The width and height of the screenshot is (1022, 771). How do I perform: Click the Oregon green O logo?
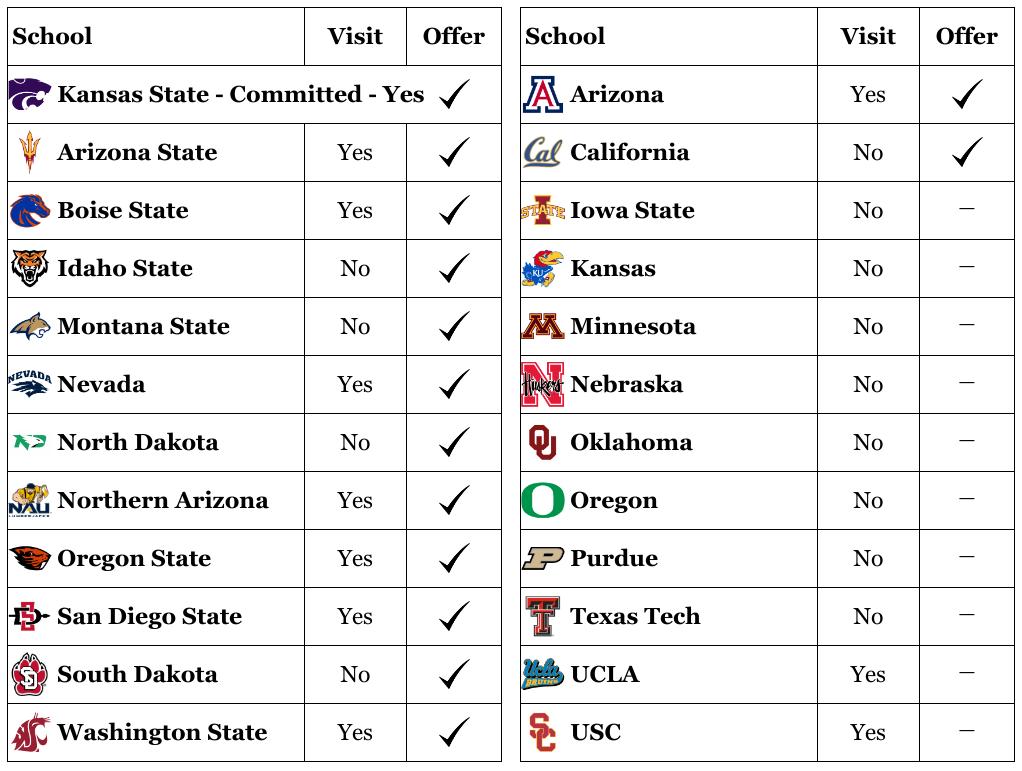click(542, 501)
